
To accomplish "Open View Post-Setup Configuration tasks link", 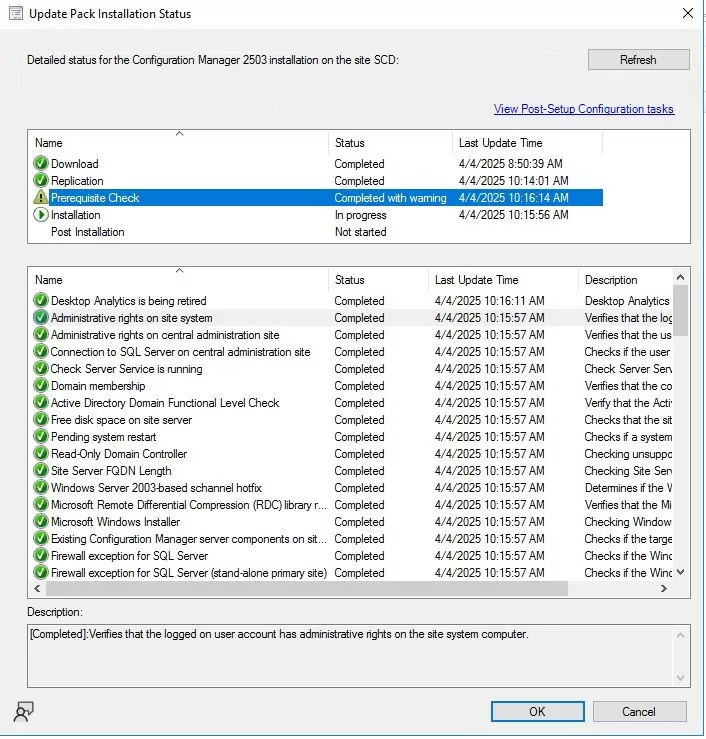I will pyautogui.click(x=583, y=109).
